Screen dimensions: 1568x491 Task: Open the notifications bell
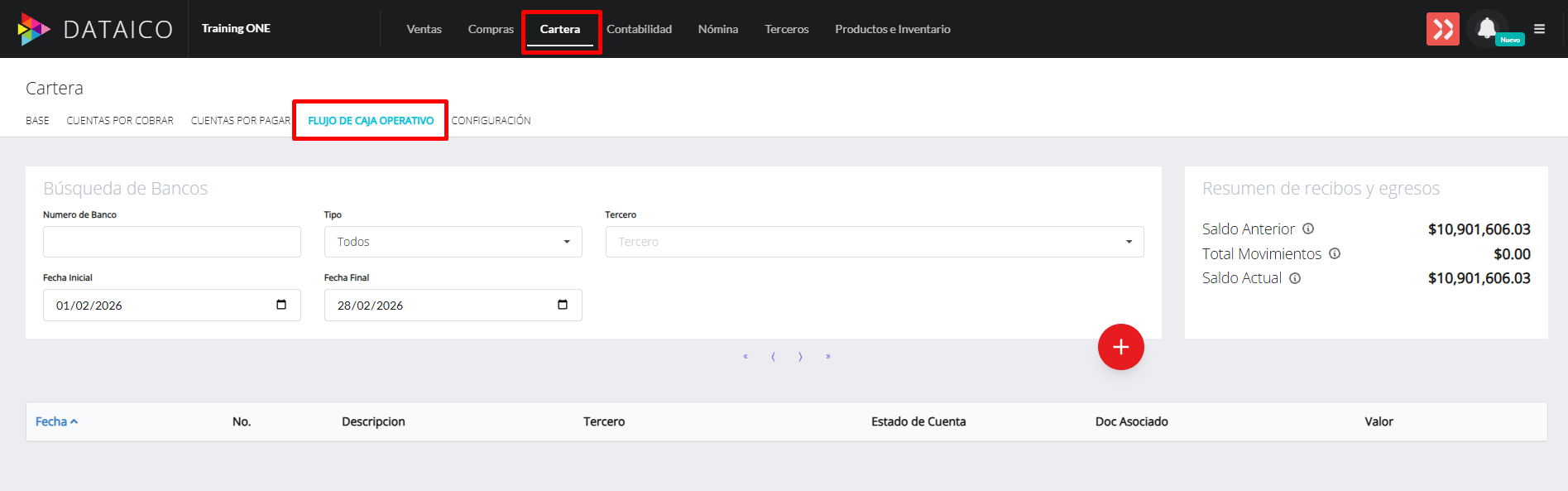point(1487,29)
